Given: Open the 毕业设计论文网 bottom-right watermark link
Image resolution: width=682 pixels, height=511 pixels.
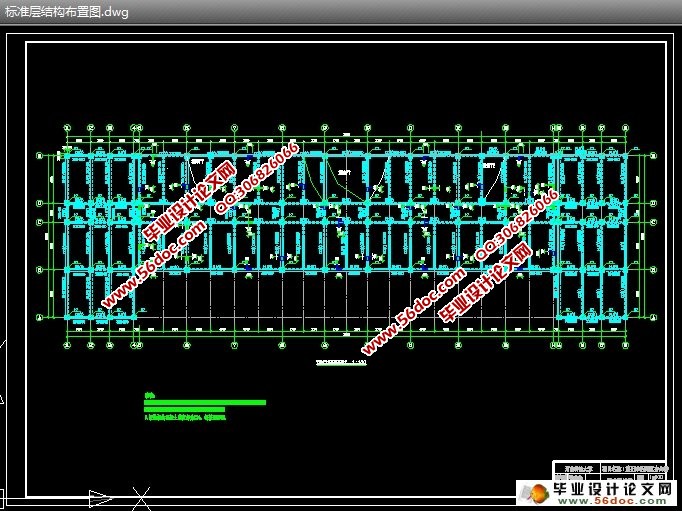Looking at the screenshot, I should click(x=612, y=490).
